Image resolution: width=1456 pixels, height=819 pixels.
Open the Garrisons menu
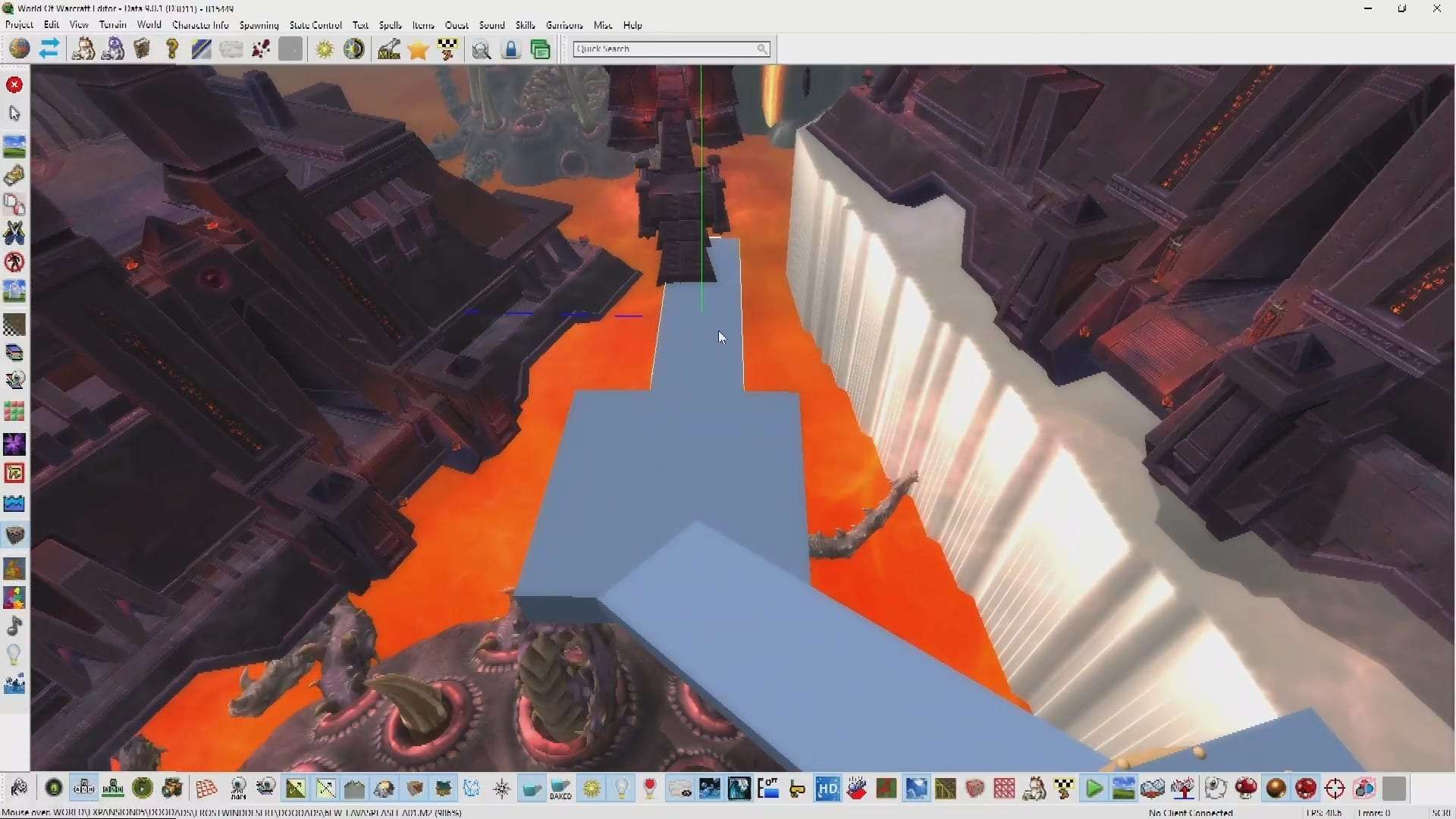(x=564, y=25)
